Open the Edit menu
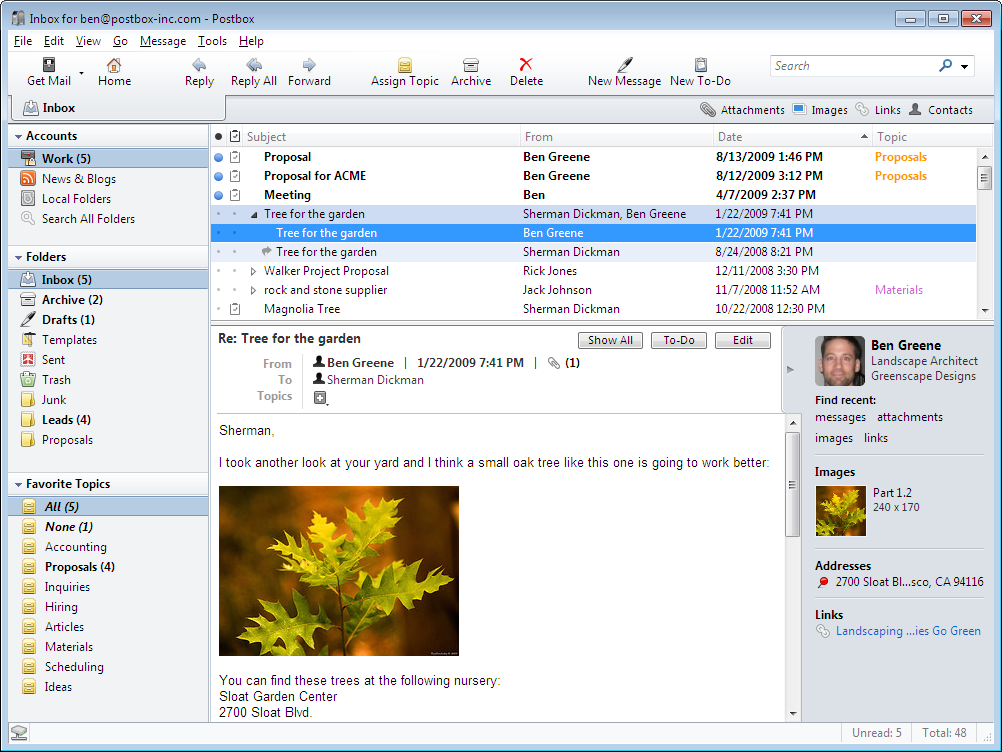The width and height of the screenshot is (1002, 752). point(54,41)
